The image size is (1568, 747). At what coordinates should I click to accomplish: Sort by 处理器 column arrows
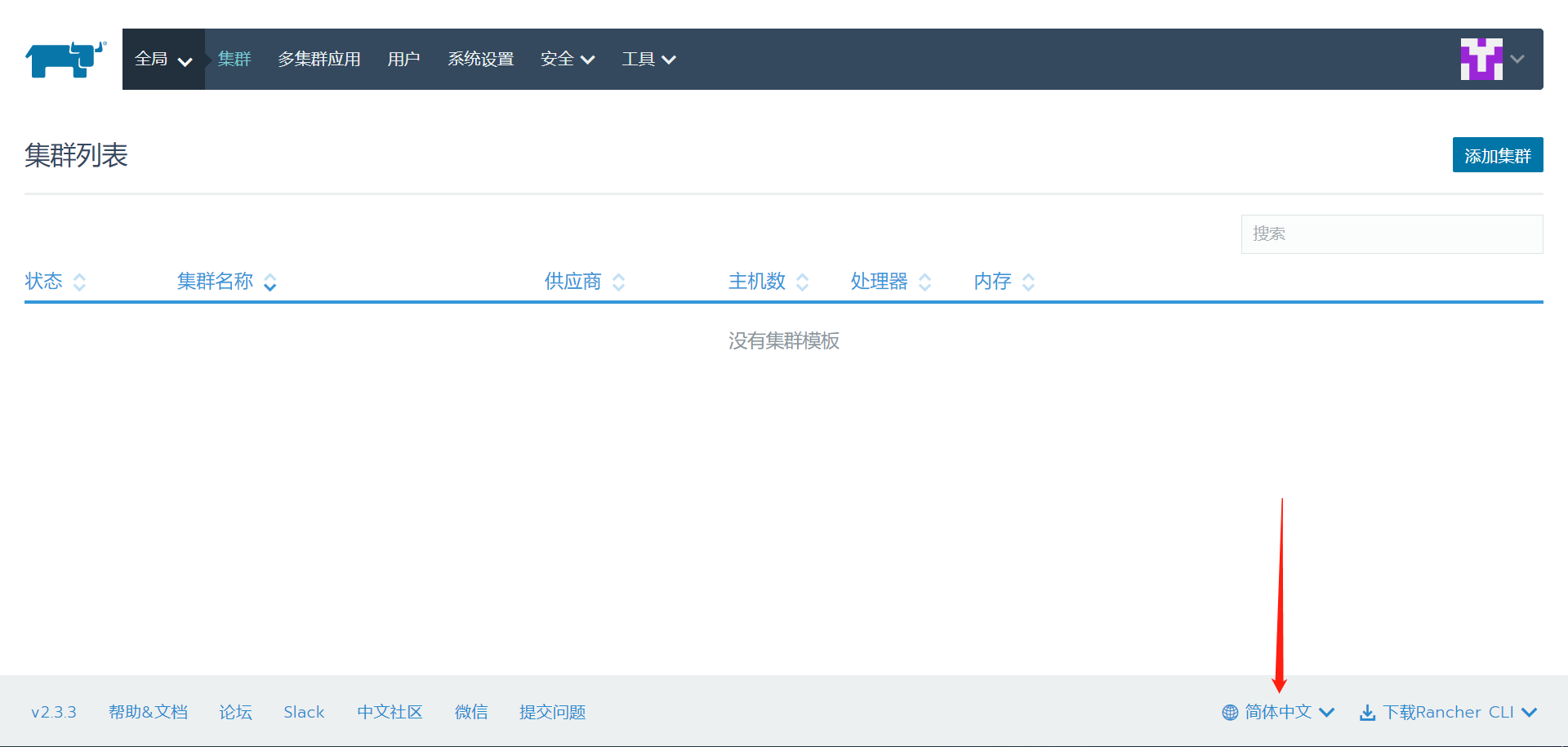pyautogui.click(x=925, y=282)
